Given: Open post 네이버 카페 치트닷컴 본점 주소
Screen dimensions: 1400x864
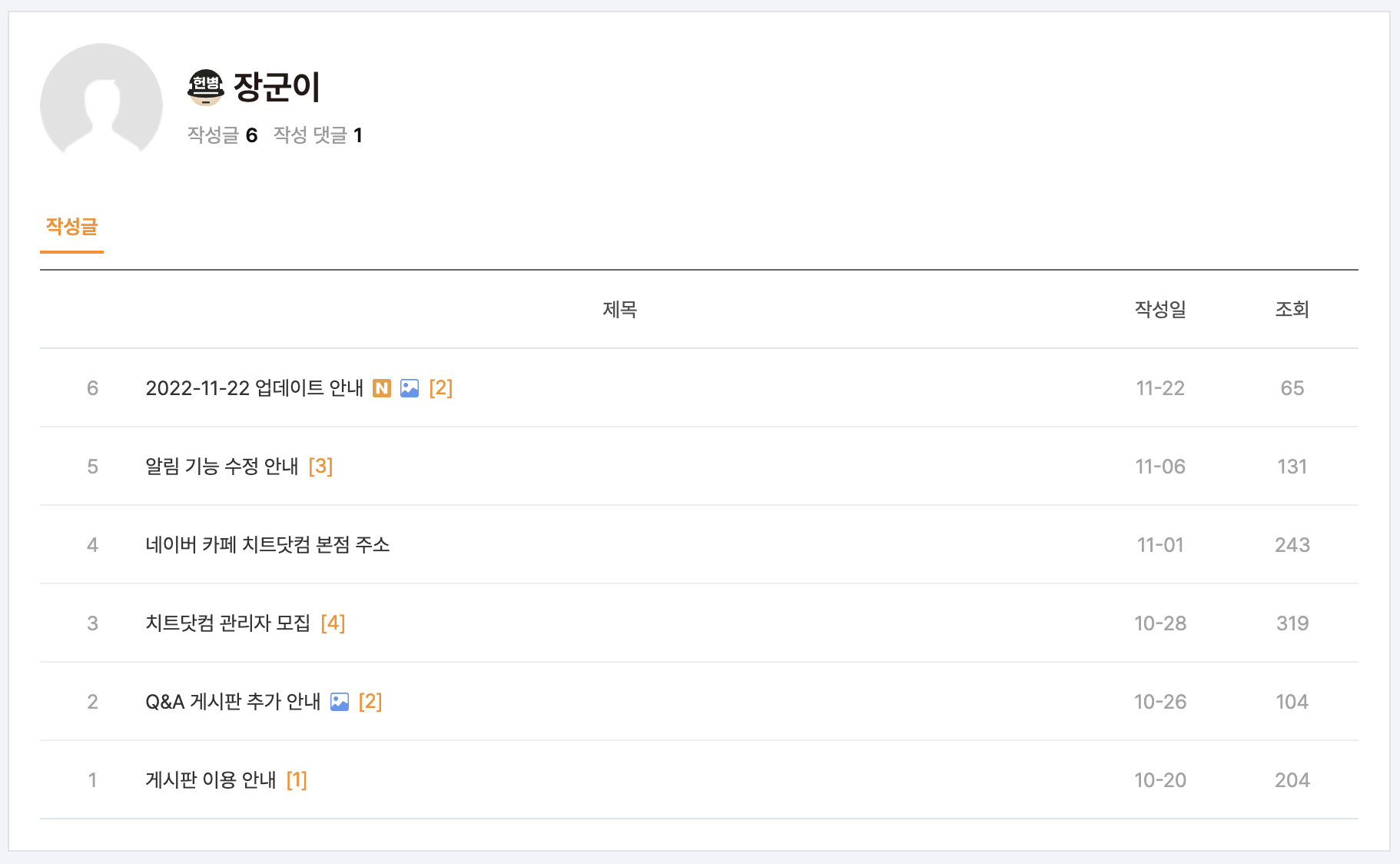Looking at the screenshot, I should (267, 545).
